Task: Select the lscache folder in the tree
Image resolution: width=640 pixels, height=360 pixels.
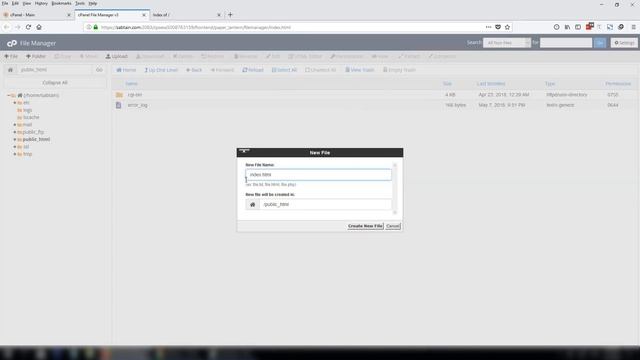Action: point(31,117)
